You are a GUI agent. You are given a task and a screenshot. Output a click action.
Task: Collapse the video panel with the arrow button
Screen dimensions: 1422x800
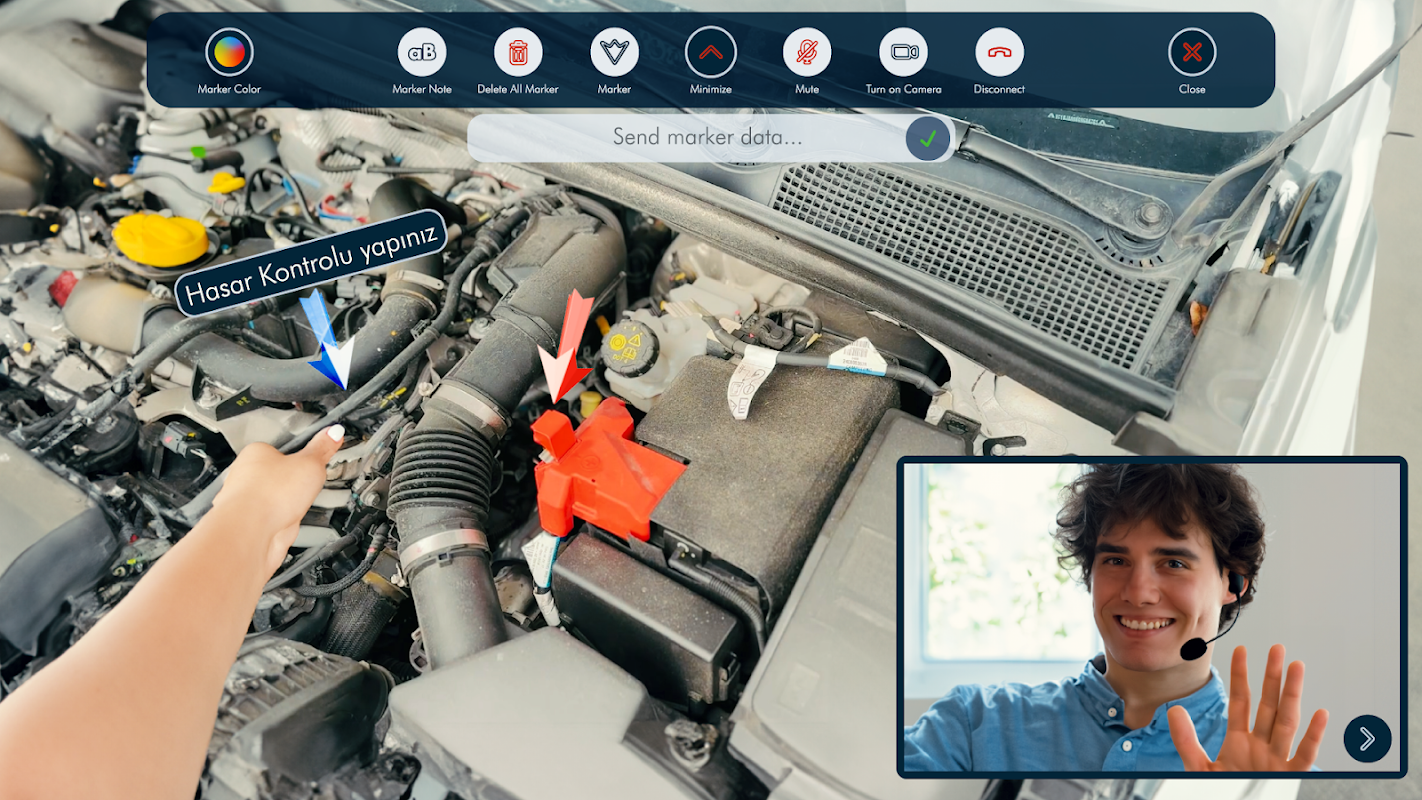[1367, 739]
